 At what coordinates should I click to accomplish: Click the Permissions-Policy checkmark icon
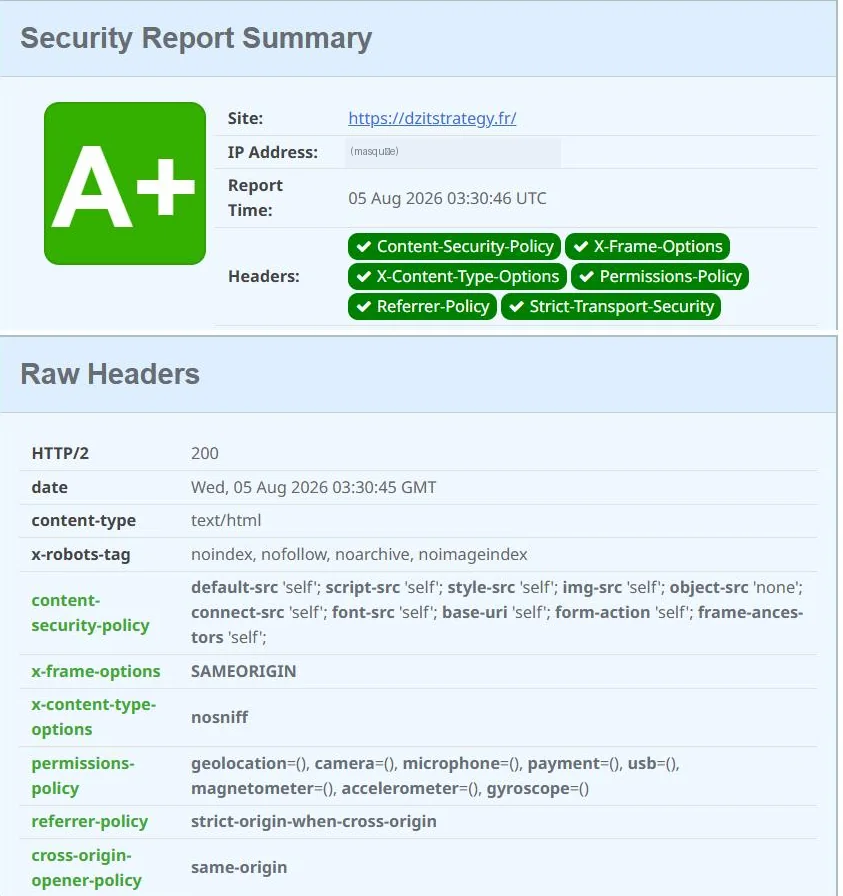click(586, 277)
